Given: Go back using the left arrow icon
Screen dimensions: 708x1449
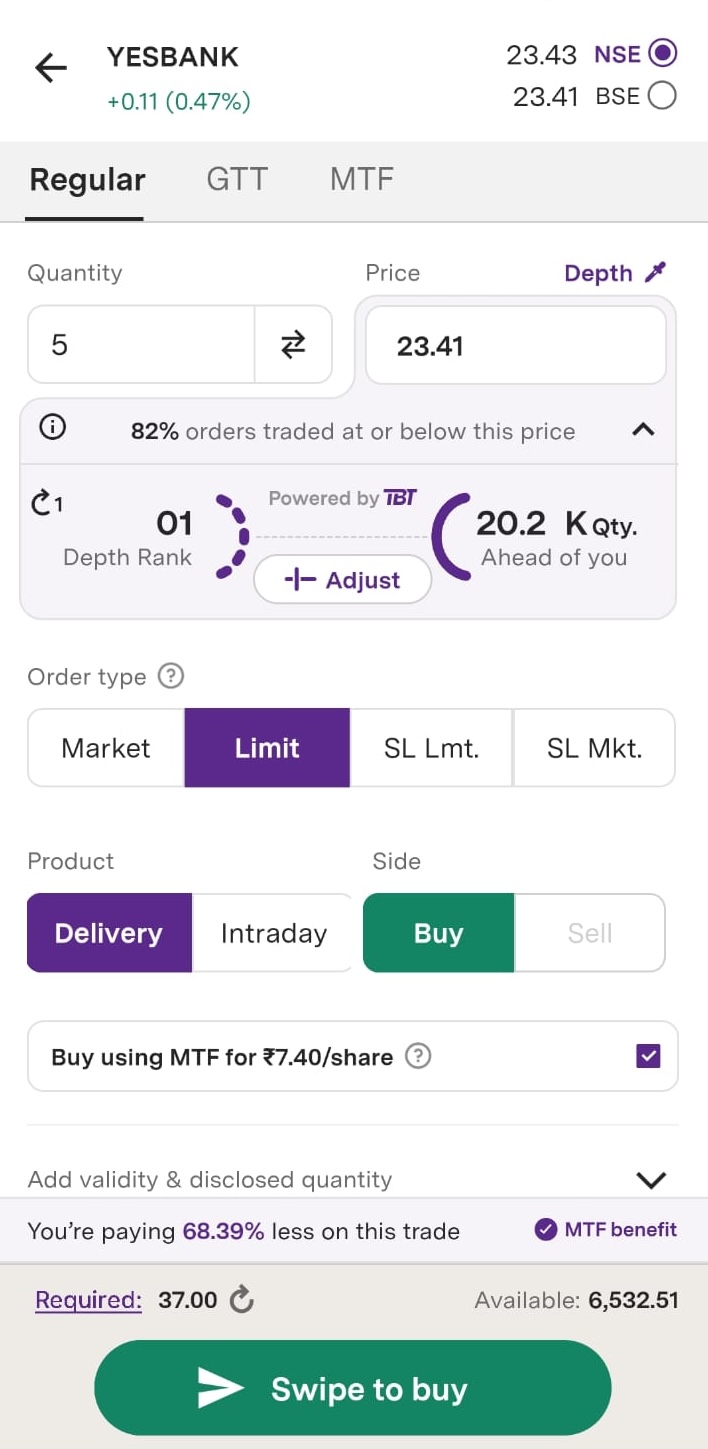Looking at the screenshot, I should pos(50,68).
